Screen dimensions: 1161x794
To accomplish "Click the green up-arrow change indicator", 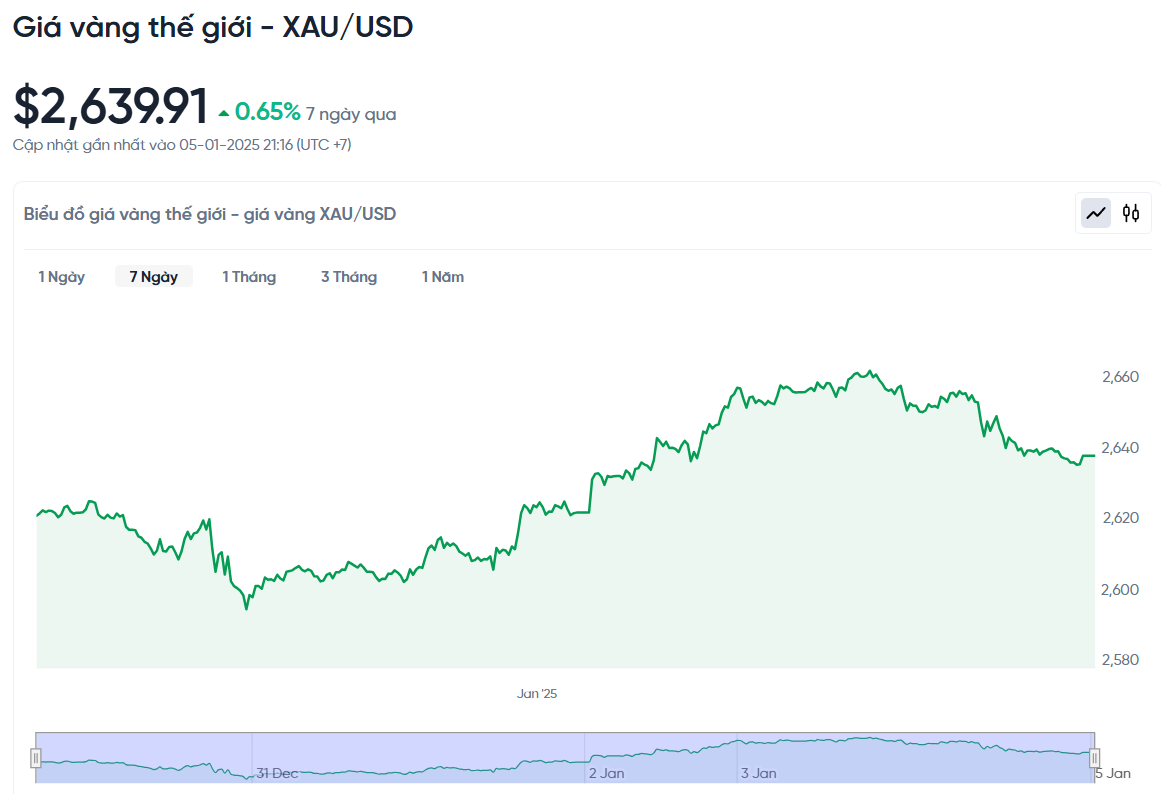I will click(223, 113).
